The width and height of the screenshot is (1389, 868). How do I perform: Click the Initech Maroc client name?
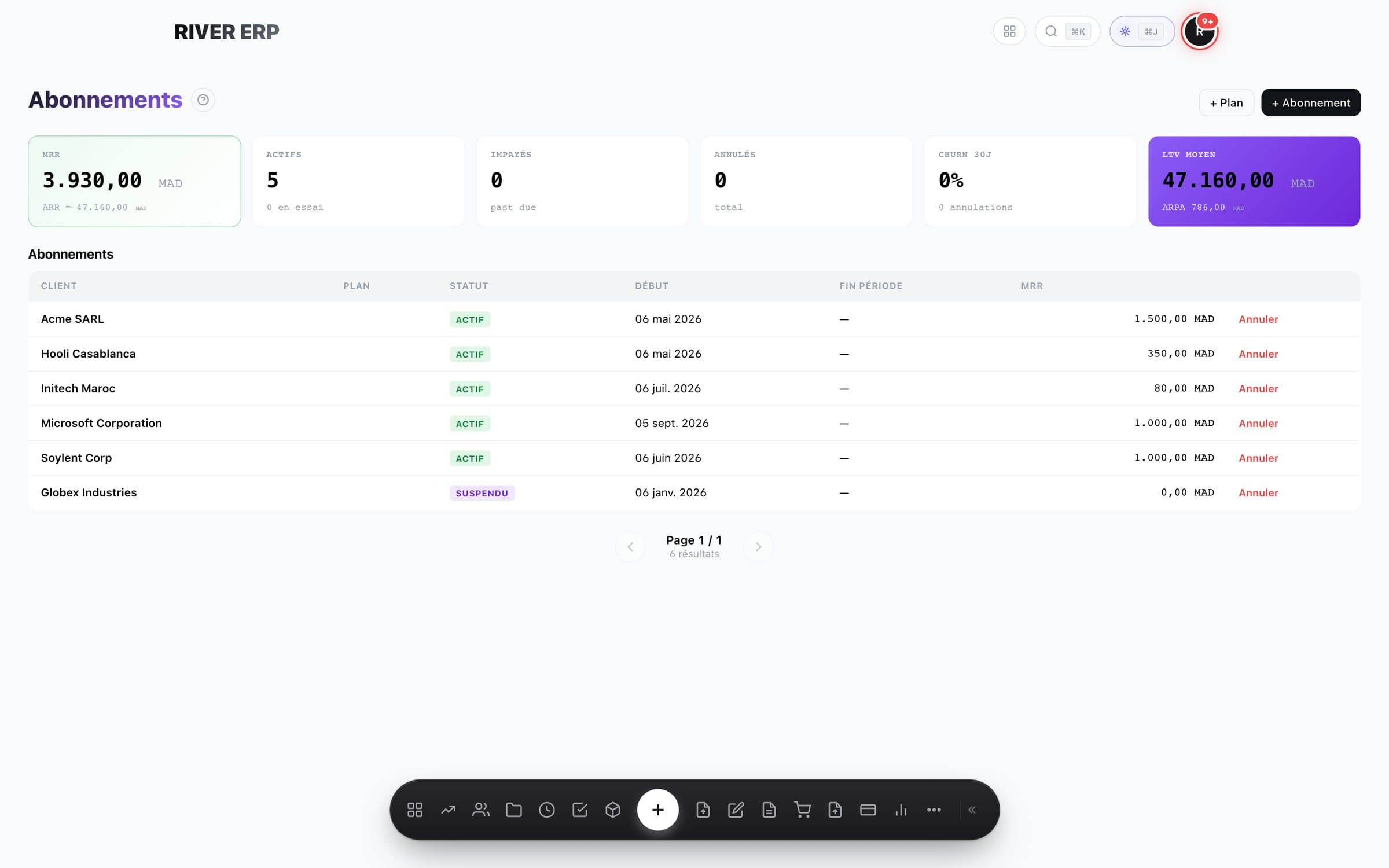78,388
